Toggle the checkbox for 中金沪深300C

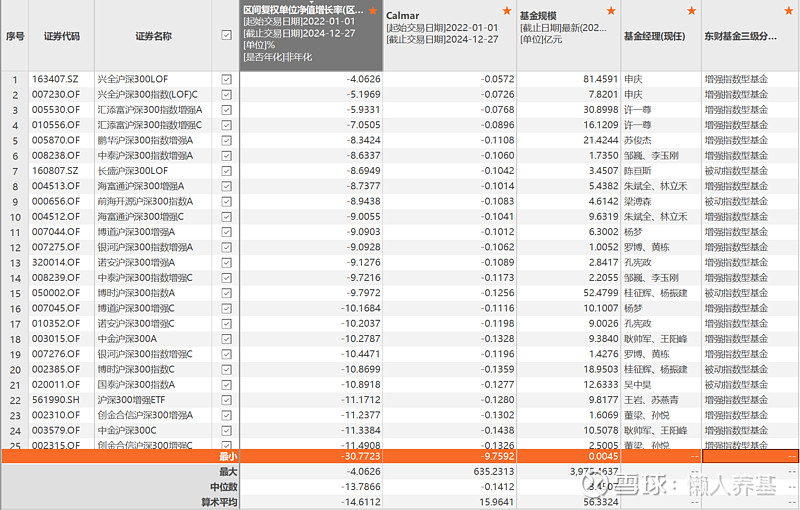point(227,430)
